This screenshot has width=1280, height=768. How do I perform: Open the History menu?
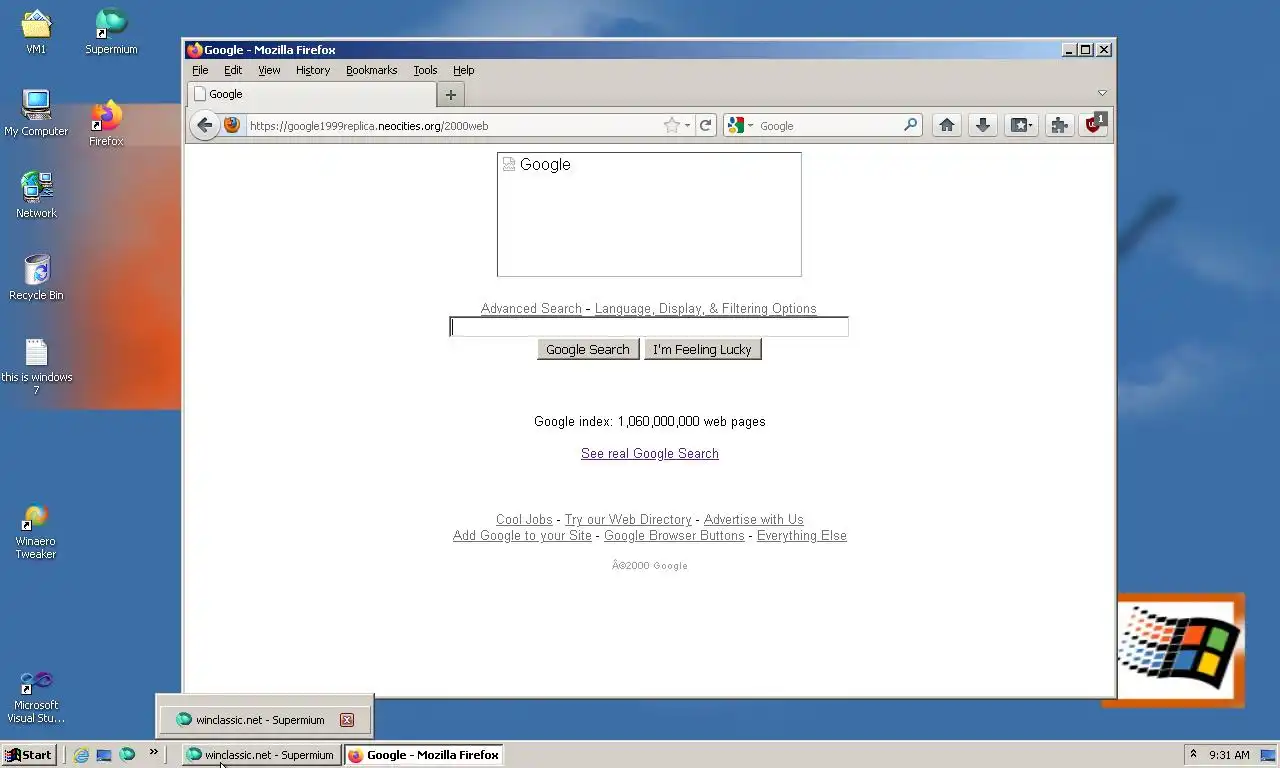pos(313,70)
